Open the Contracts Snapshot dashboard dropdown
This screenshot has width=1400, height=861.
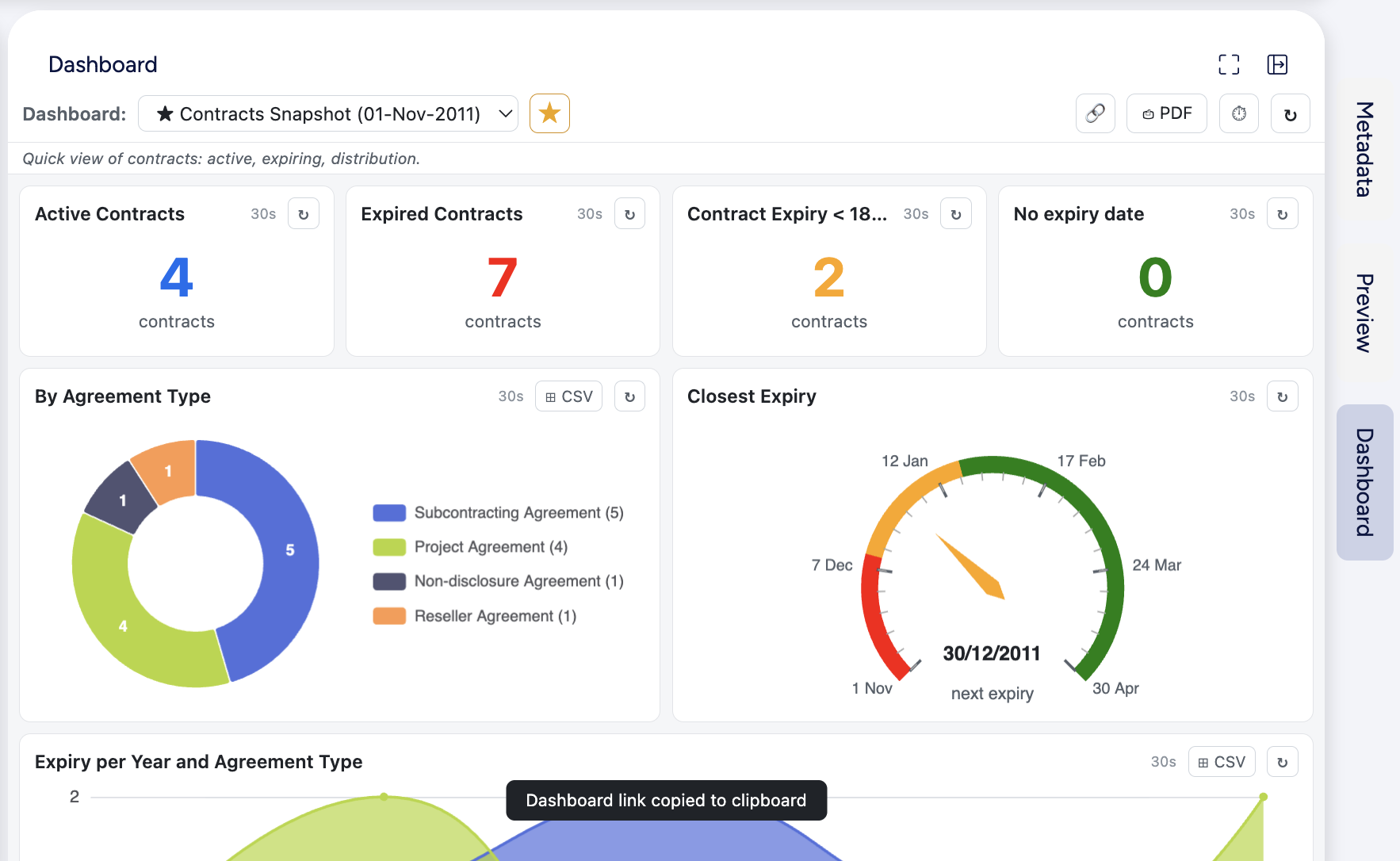click(x=328, y=113)
